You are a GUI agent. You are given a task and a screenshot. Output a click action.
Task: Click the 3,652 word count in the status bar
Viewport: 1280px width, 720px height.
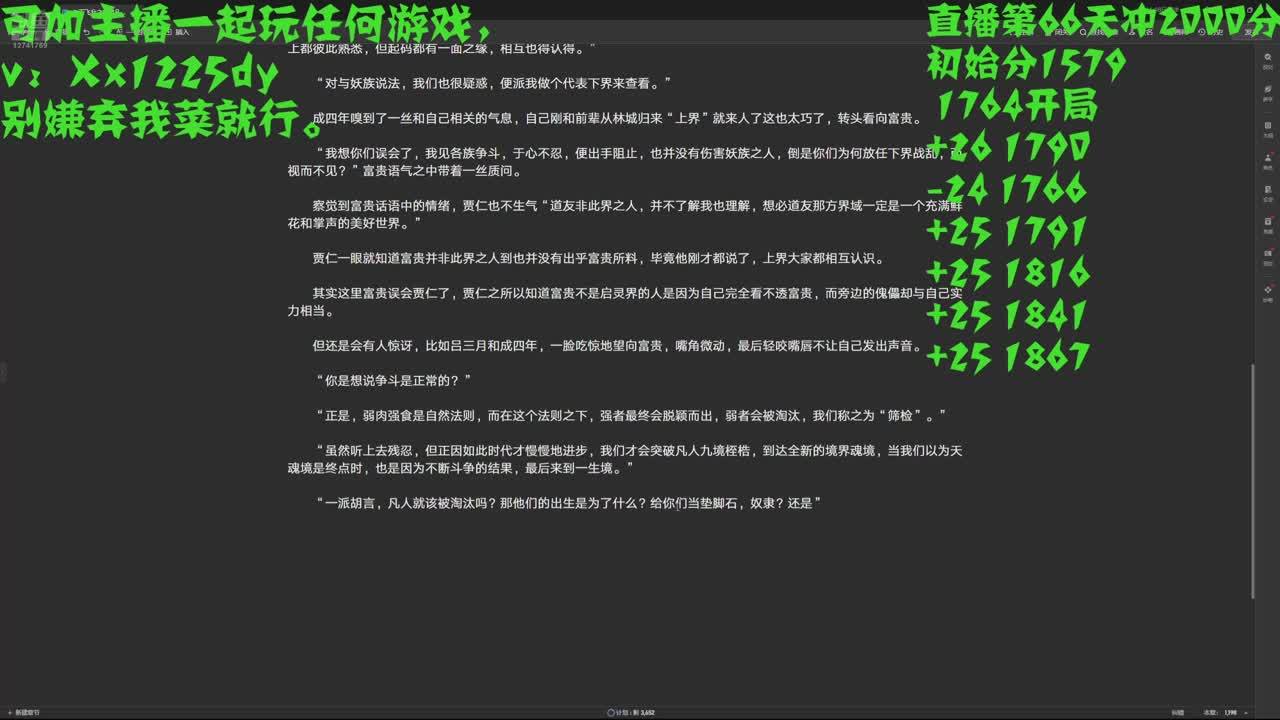coord(647,712)
